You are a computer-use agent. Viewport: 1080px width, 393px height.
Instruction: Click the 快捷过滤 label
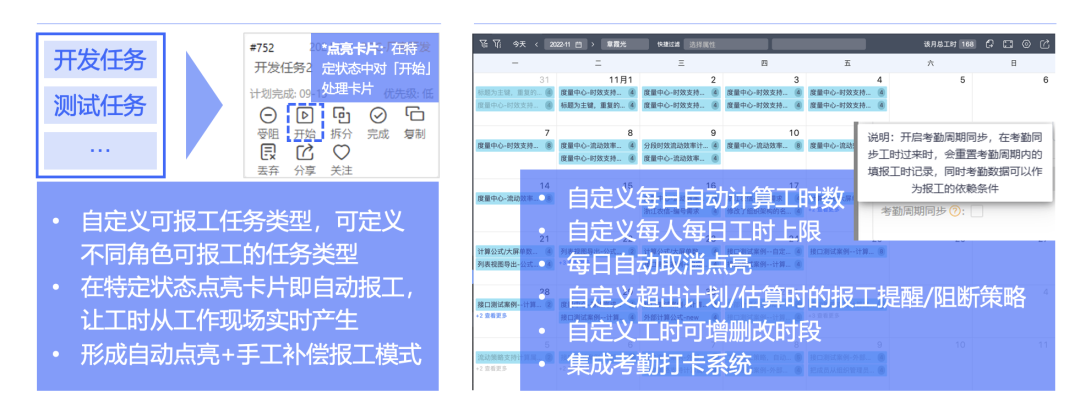[x=669, y=44]
